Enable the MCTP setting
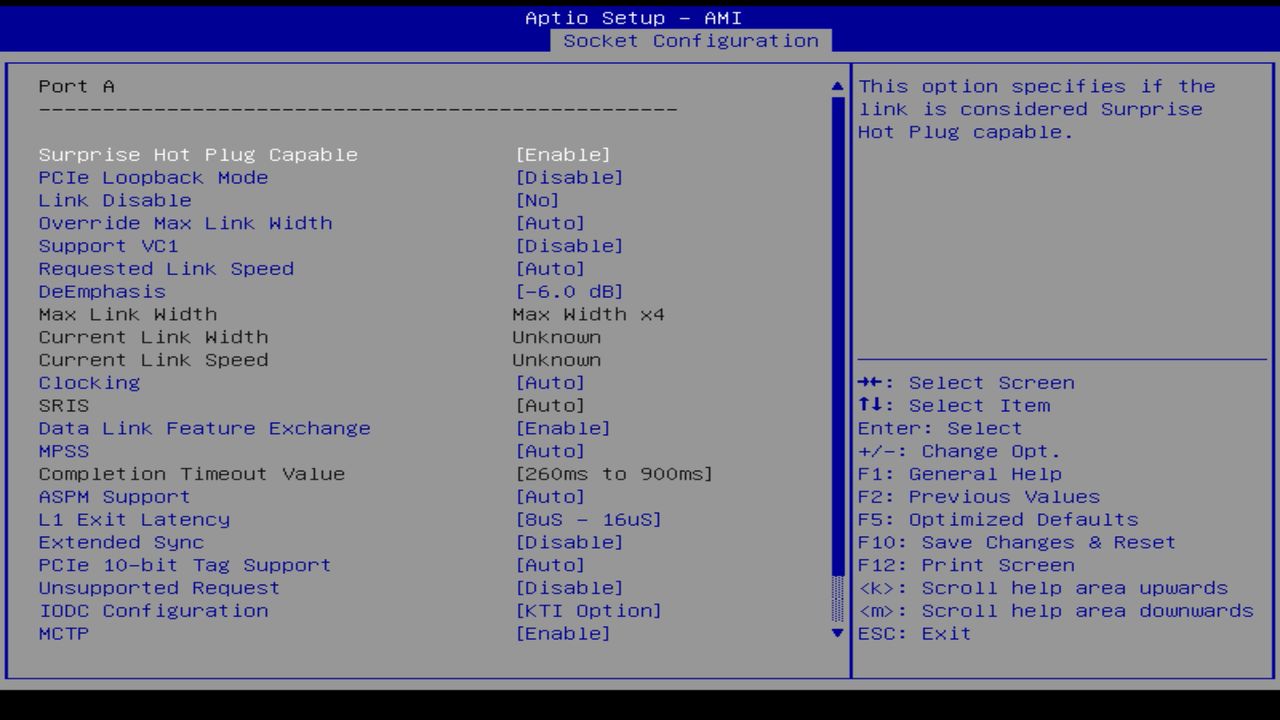 coord(63,633)
